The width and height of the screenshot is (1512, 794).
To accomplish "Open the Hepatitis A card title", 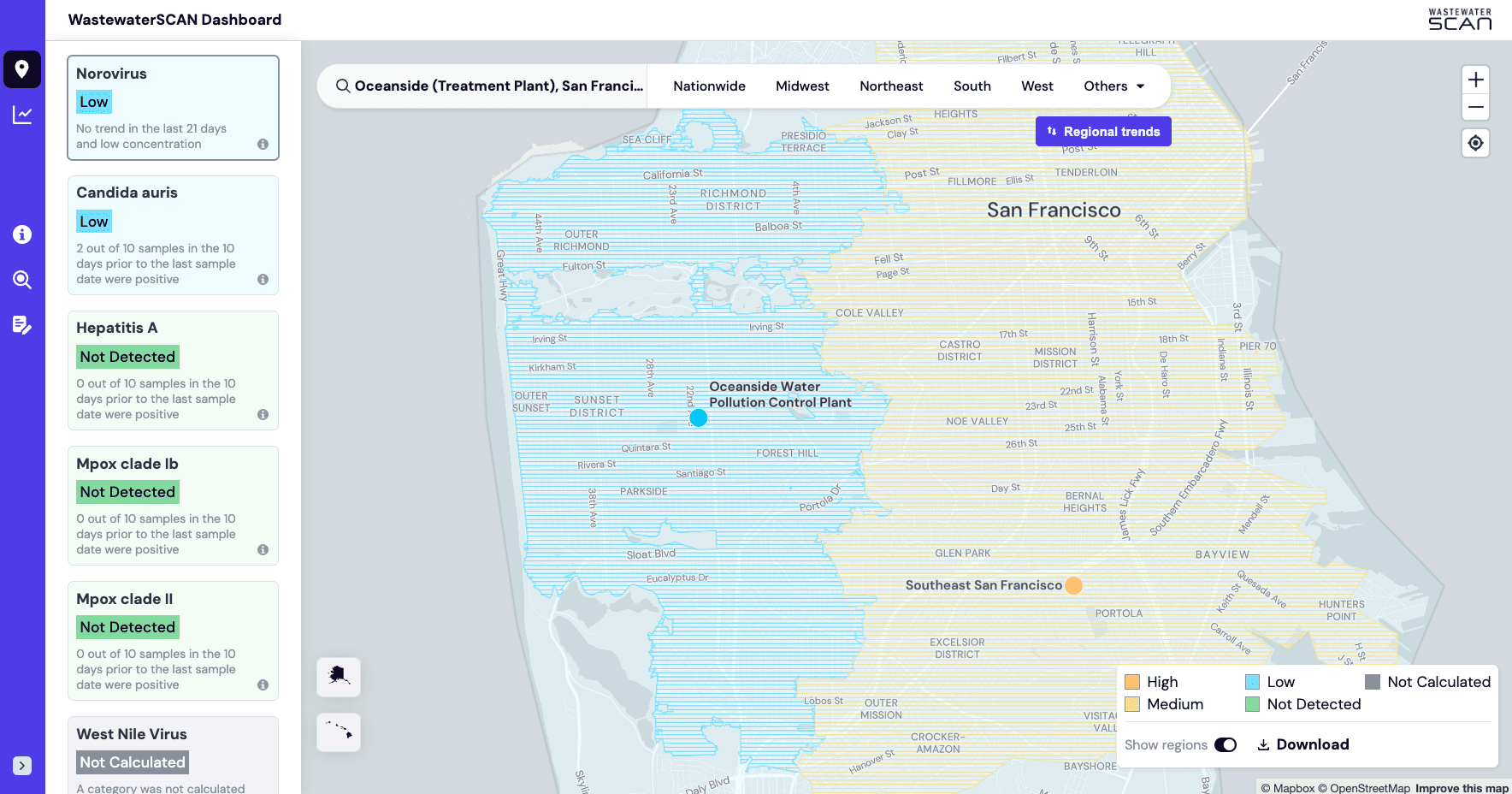I will click(x=117, y=328).
